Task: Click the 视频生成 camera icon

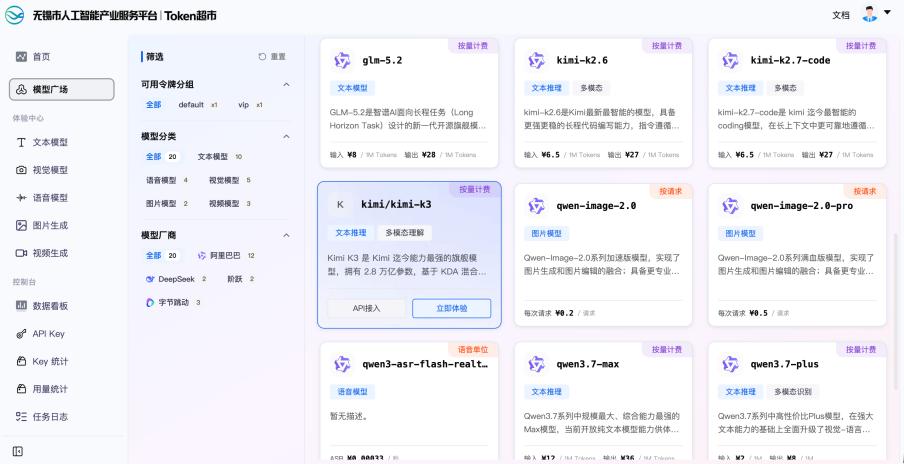Action: coord(21,253)
